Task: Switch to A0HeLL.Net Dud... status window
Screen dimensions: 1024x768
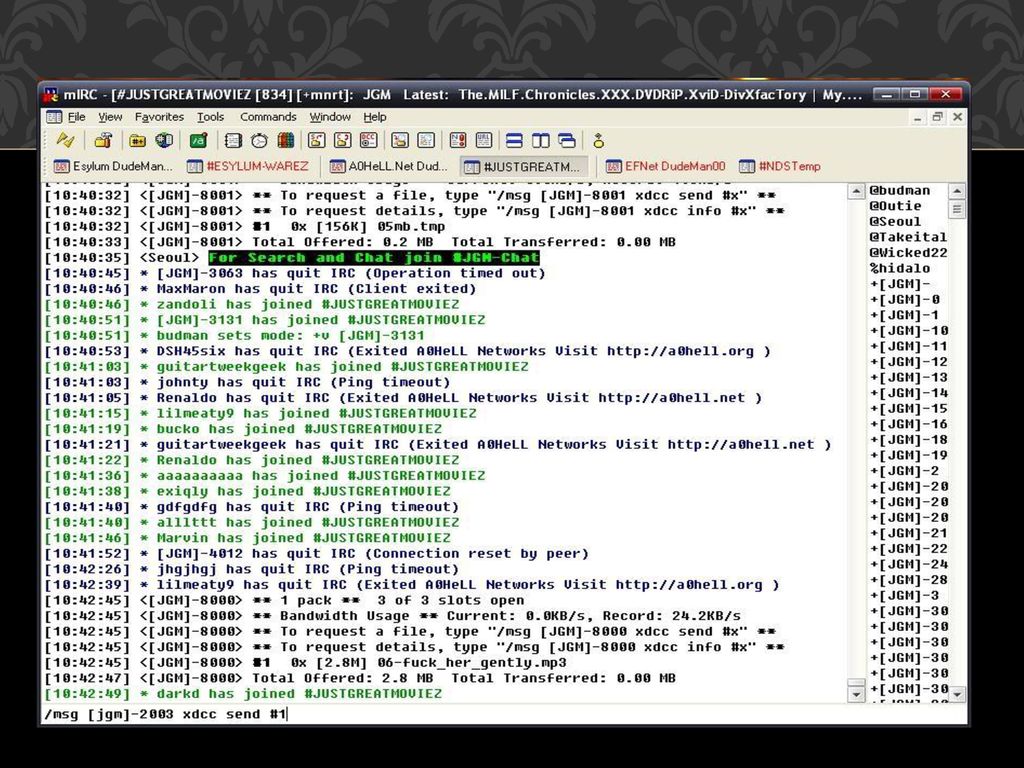Action: (x=389, y=167)
